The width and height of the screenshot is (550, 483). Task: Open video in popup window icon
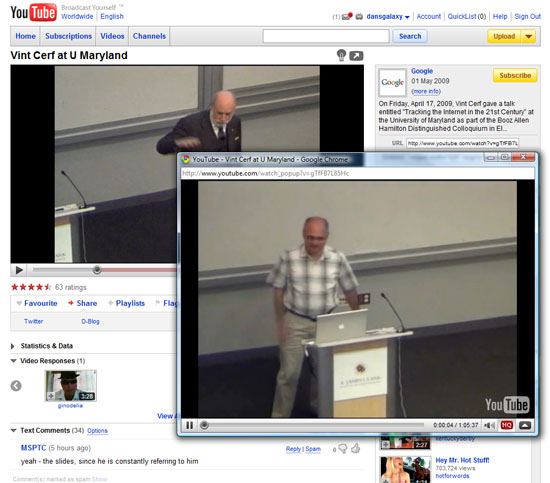356,56
